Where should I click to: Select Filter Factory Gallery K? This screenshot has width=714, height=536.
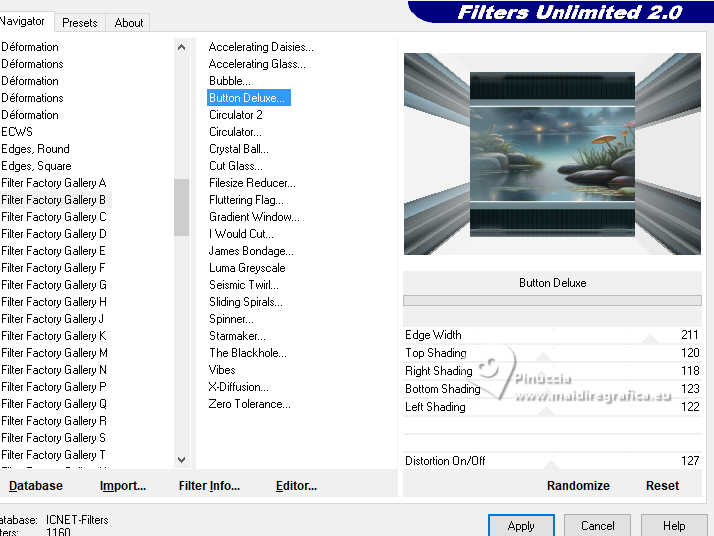(54, 336)
